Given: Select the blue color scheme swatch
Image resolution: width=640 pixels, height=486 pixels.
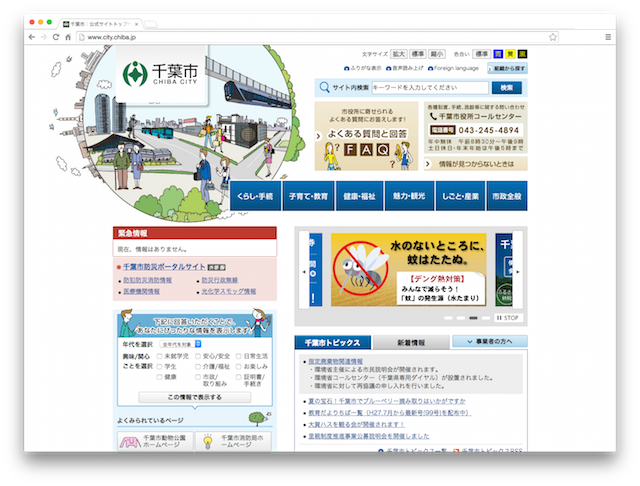Looking at the screenshot, I should tap(498, 54).
